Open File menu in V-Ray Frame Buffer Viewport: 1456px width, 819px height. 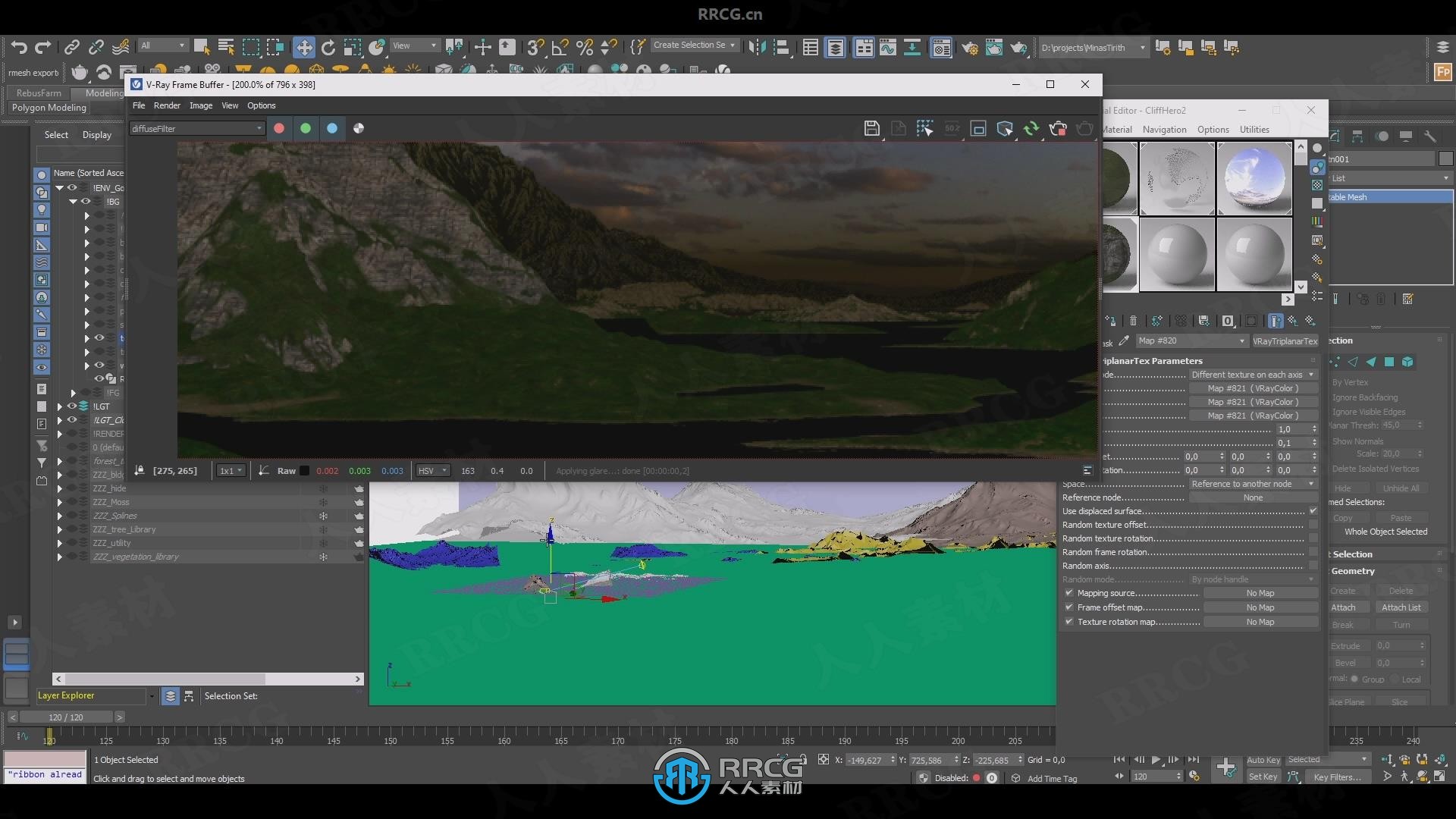tap(139, 105)
